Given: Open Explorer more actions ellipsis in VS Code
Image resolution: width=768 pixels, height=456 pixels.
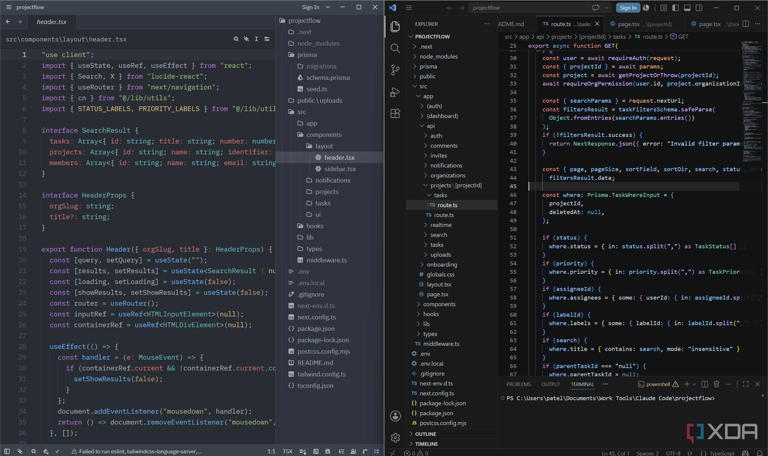Looking at the screenshot, I should click(486, 24).
